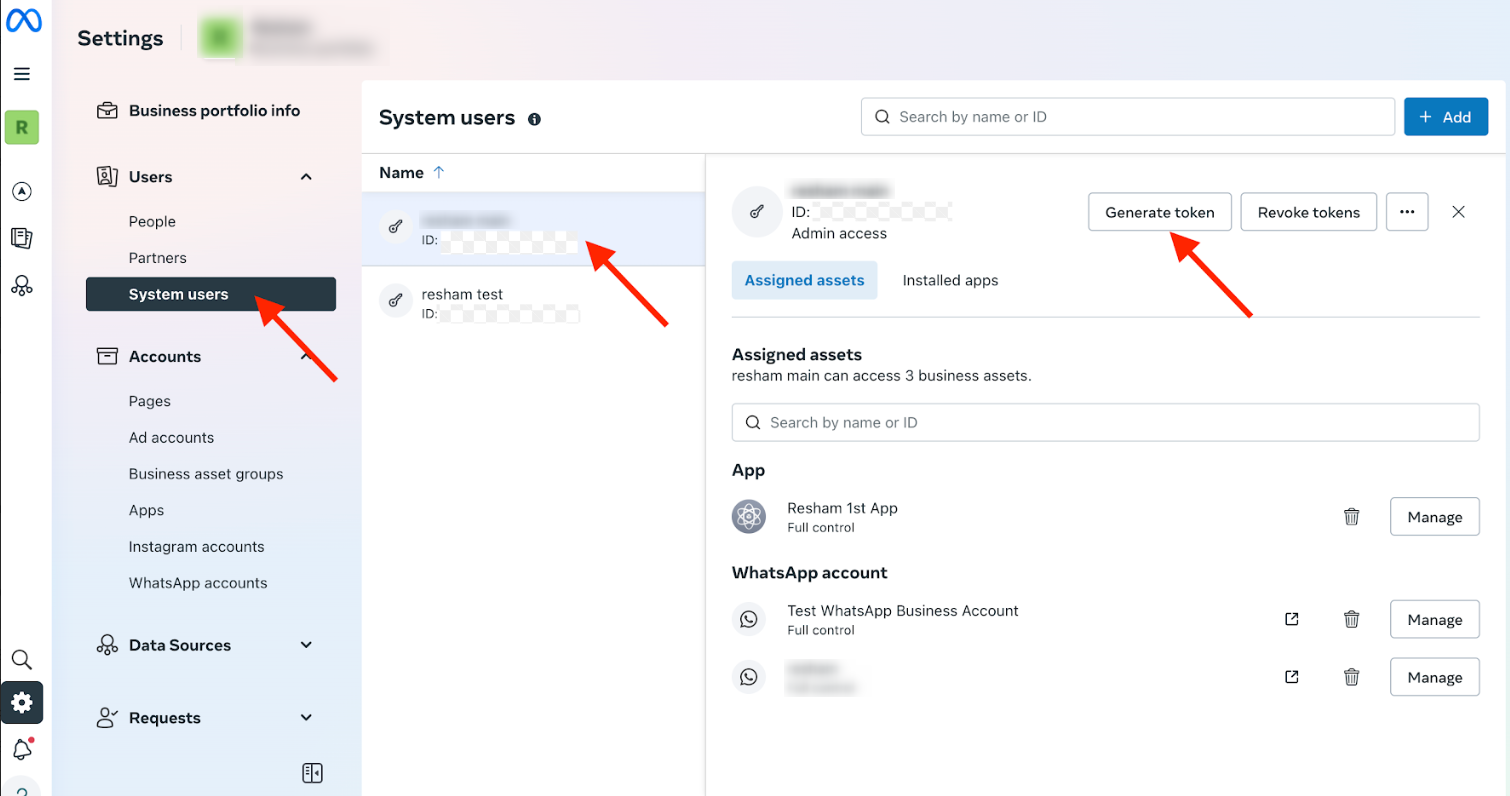1510x796 pixels.
Task: Expand the Requests section
Action: 306,718
